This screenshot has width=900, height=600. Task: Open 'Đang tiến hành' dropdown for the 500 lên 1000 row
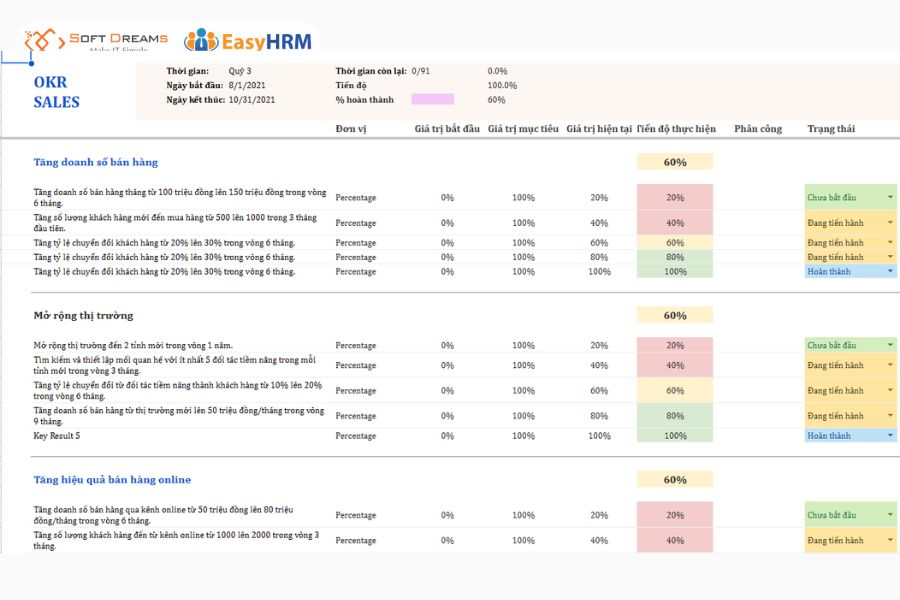point(890,222)
